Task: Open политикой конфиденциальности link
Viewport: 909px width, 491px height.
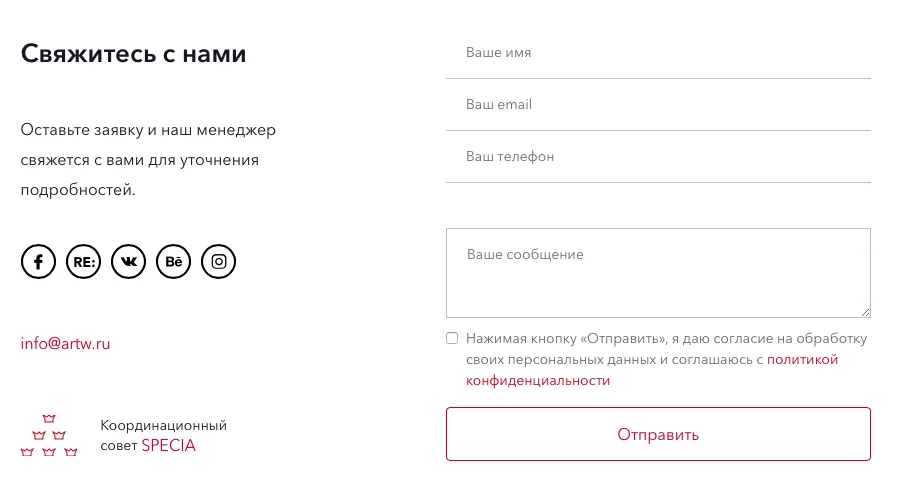Action: (x=652, y=370)
